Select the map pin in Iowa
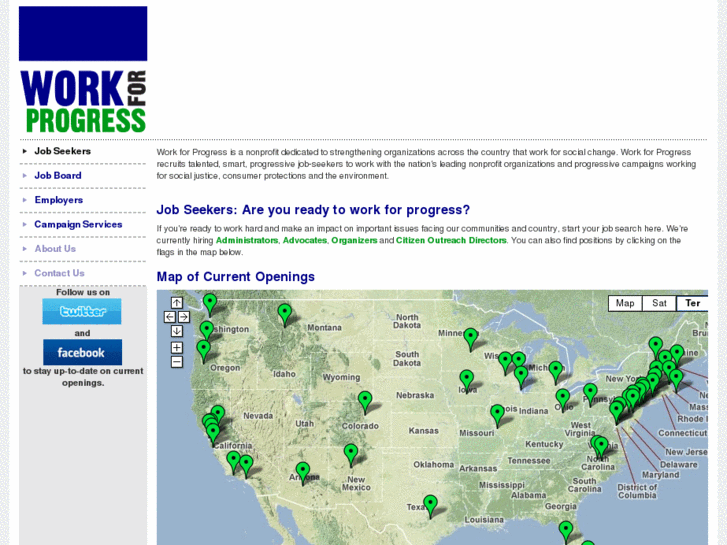The height and width of the screenshot is (545, 727). pos(467,381)
